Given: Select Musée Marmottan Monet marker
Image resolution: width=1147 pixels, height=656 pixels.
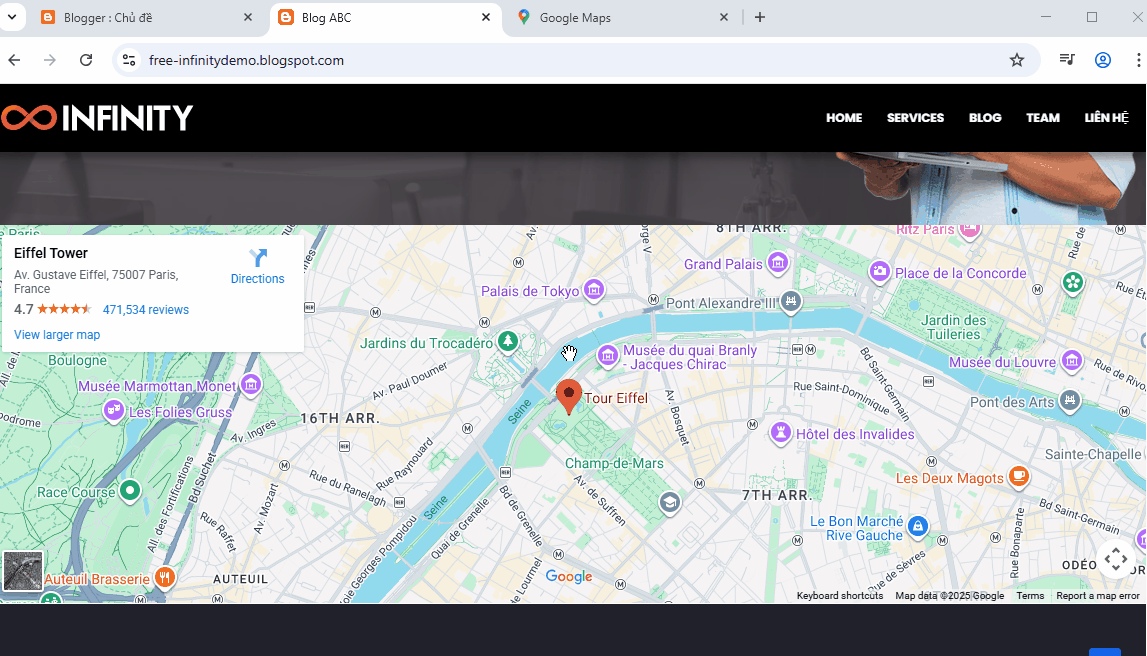Looking at the screenshot, I should 251,384.
